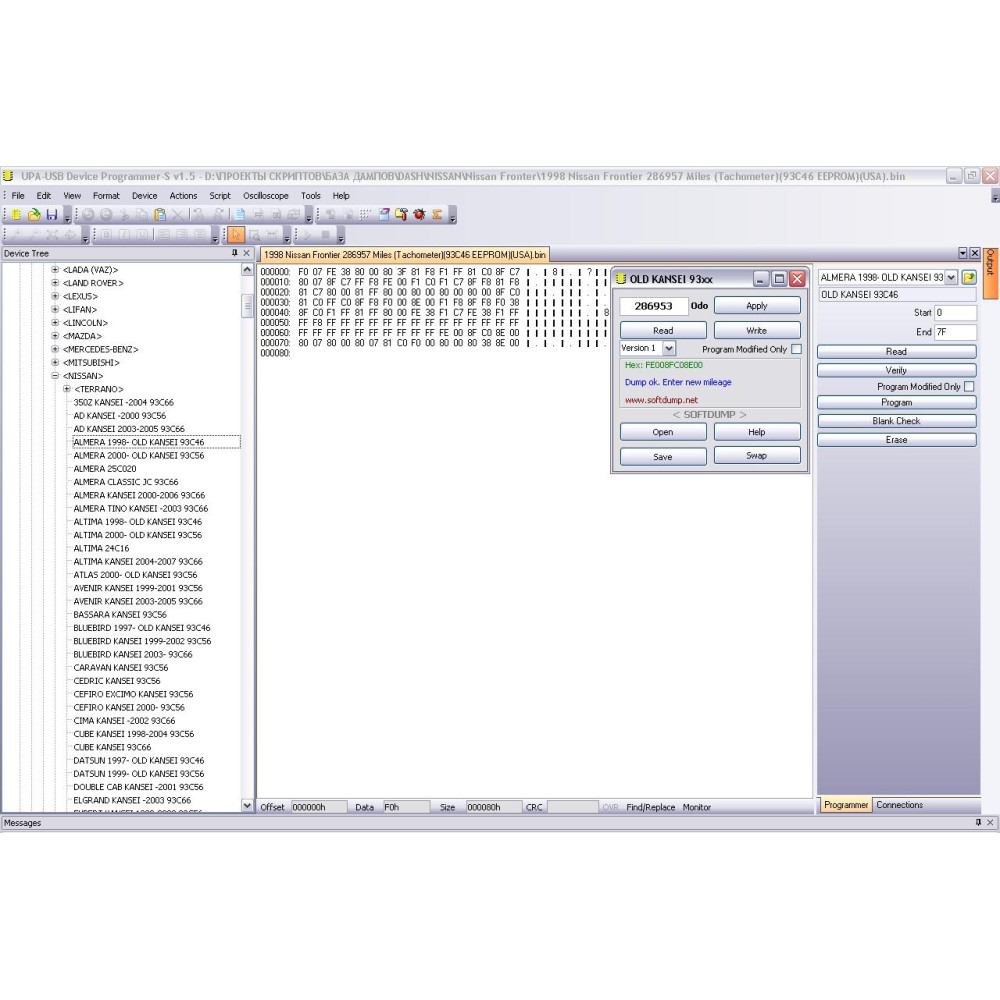Open the Device menu
The width and height of the screenshot is (1000, 1000).
click(145, 196)
